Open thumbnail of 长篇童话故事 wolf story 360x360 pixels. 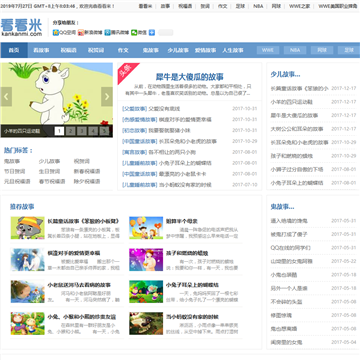click(x=27, y=228)
